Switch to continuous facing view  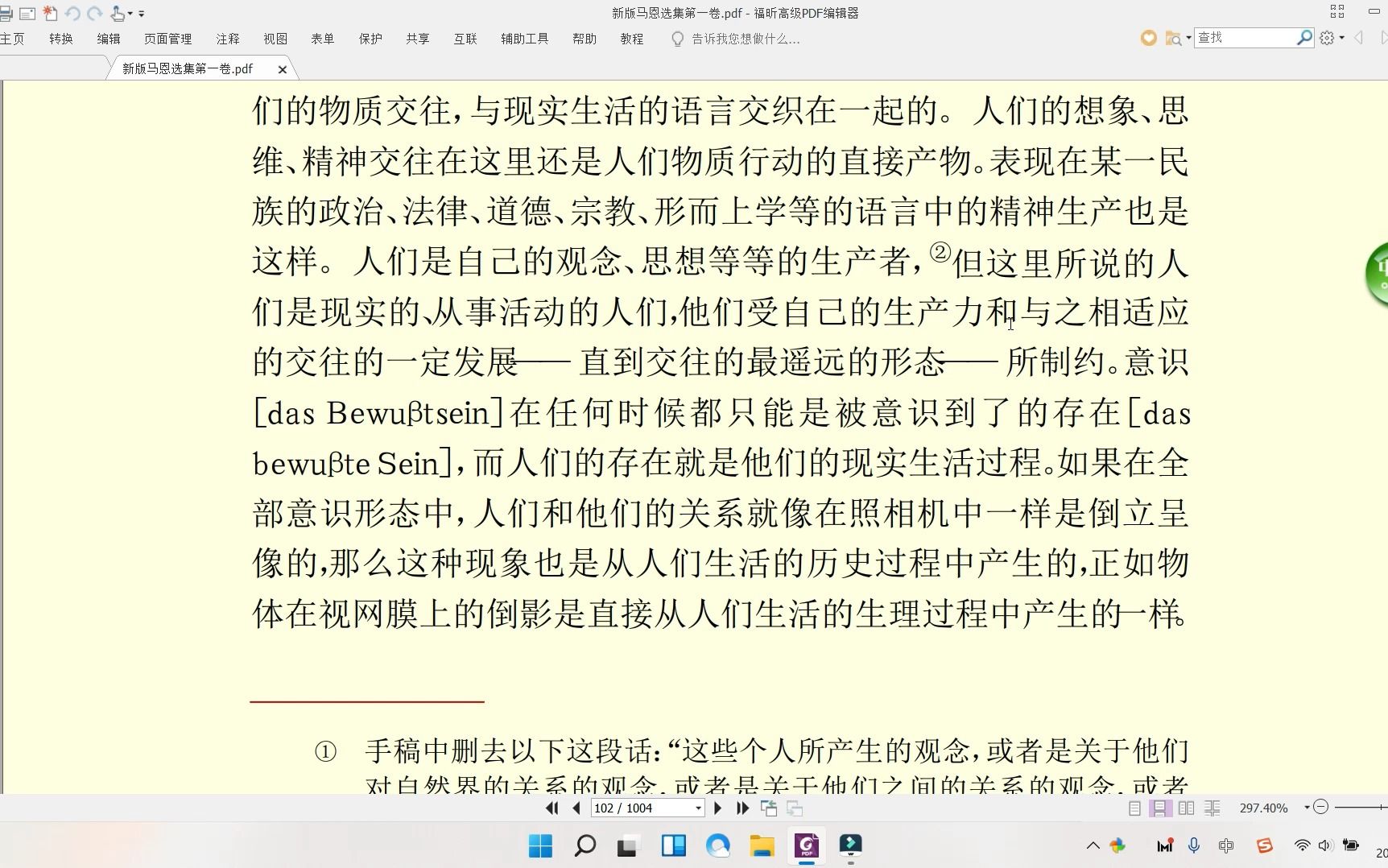[x=1212, y=808]
